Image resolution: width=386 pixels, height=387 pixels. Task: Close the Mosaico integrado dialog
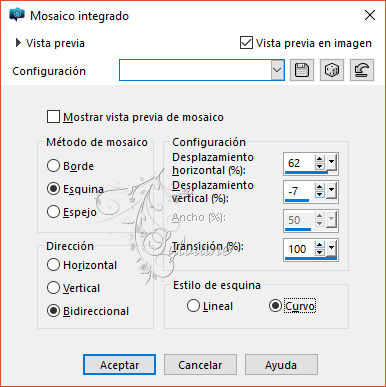[x=370, y=15]
